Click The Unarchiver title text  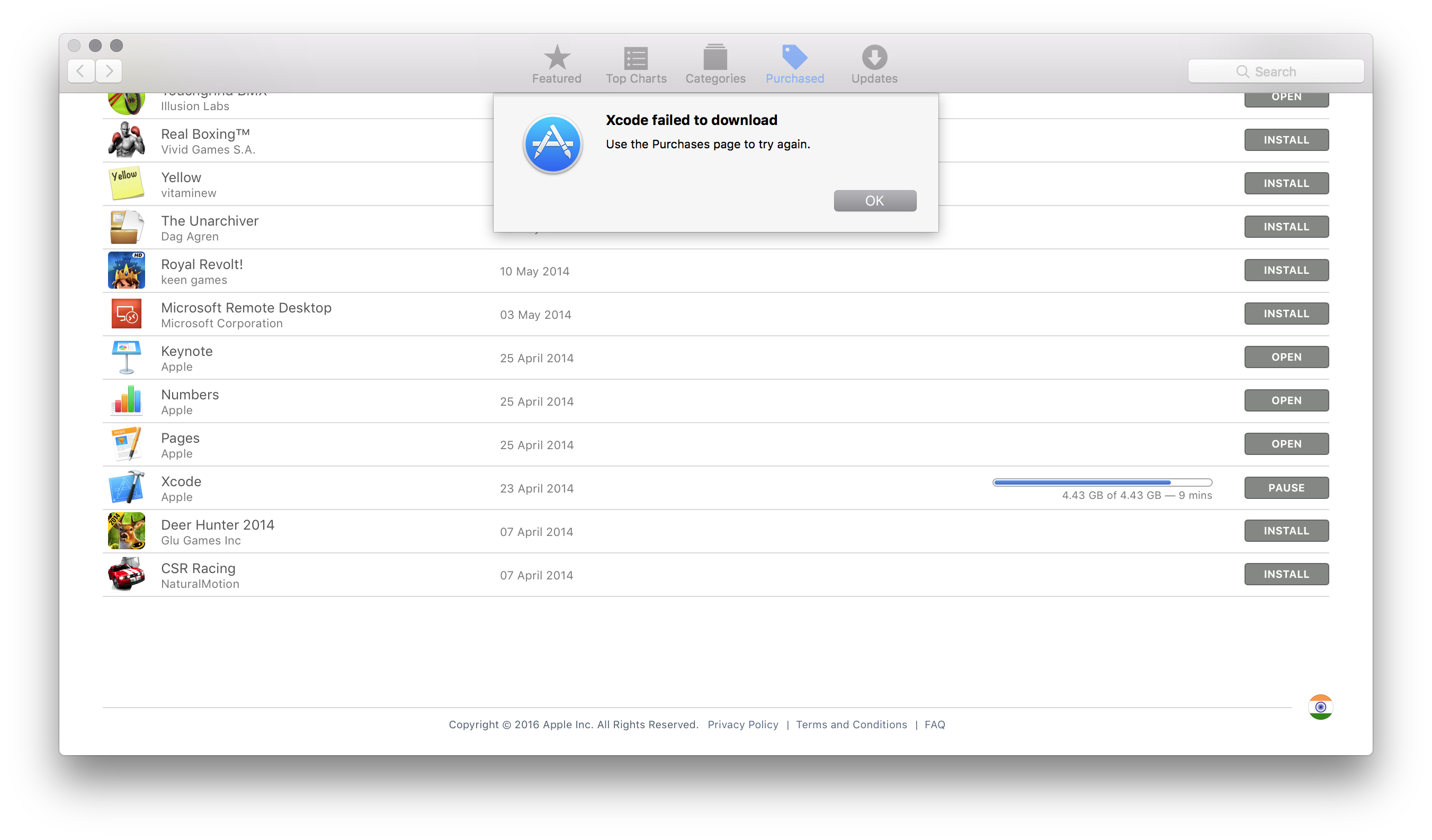pyautogui.click(x=209, y=221)
